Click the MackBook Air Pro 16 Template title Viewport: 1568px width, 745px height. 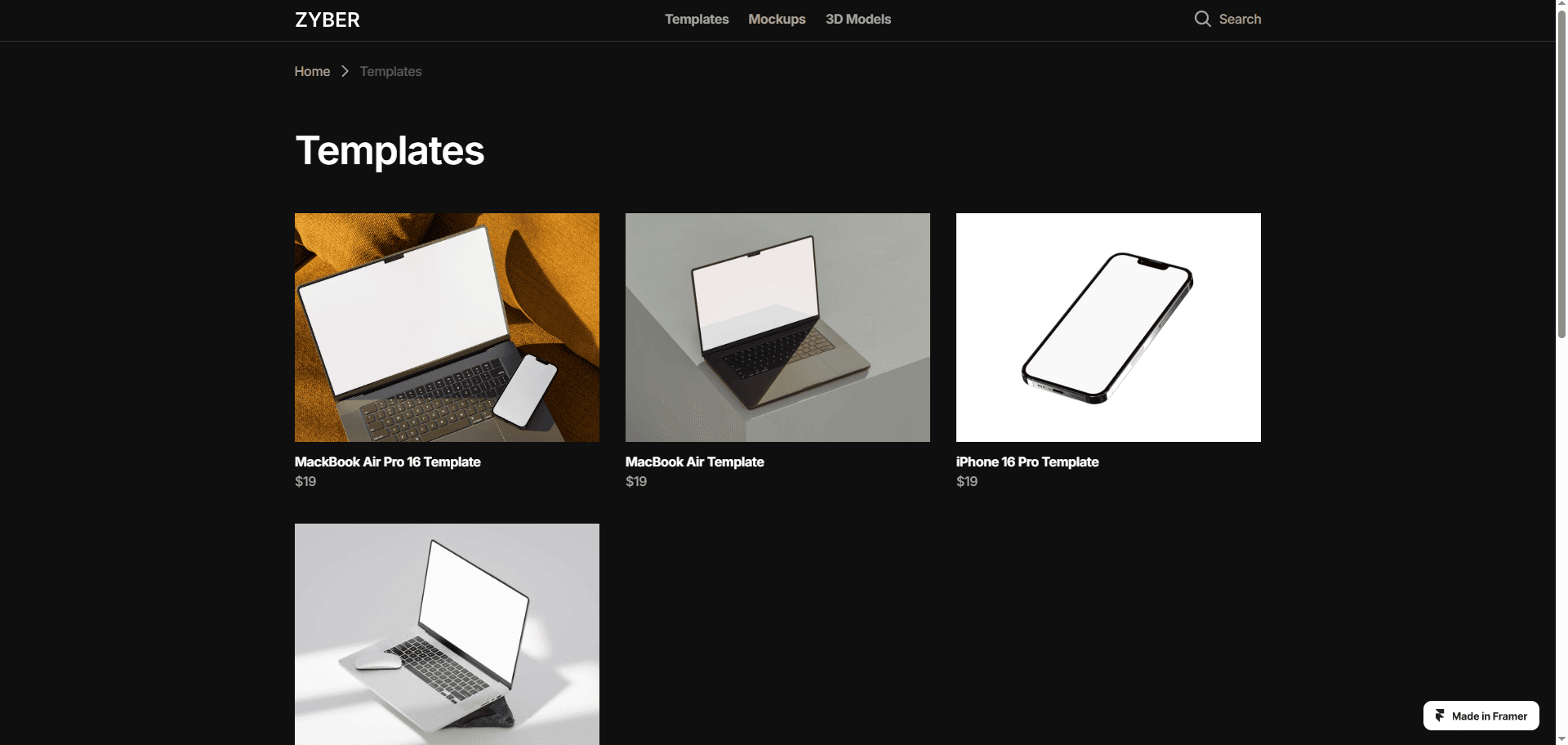[387, 462]
